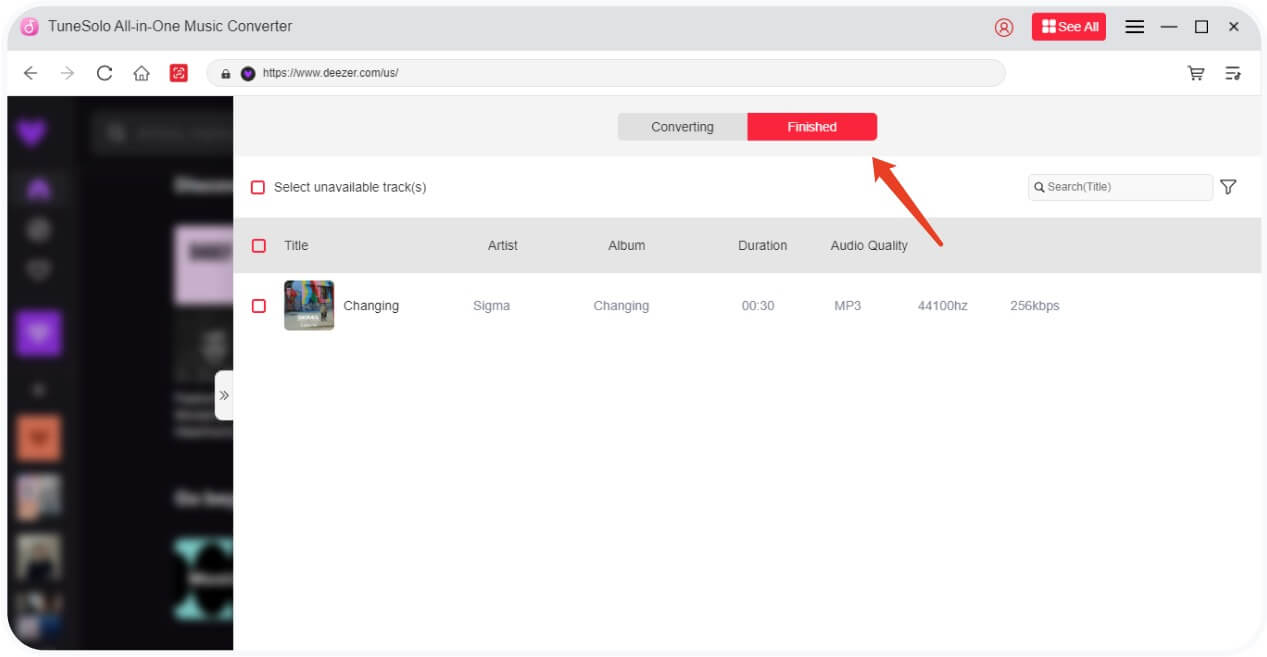Reload the page

point(104,73)
